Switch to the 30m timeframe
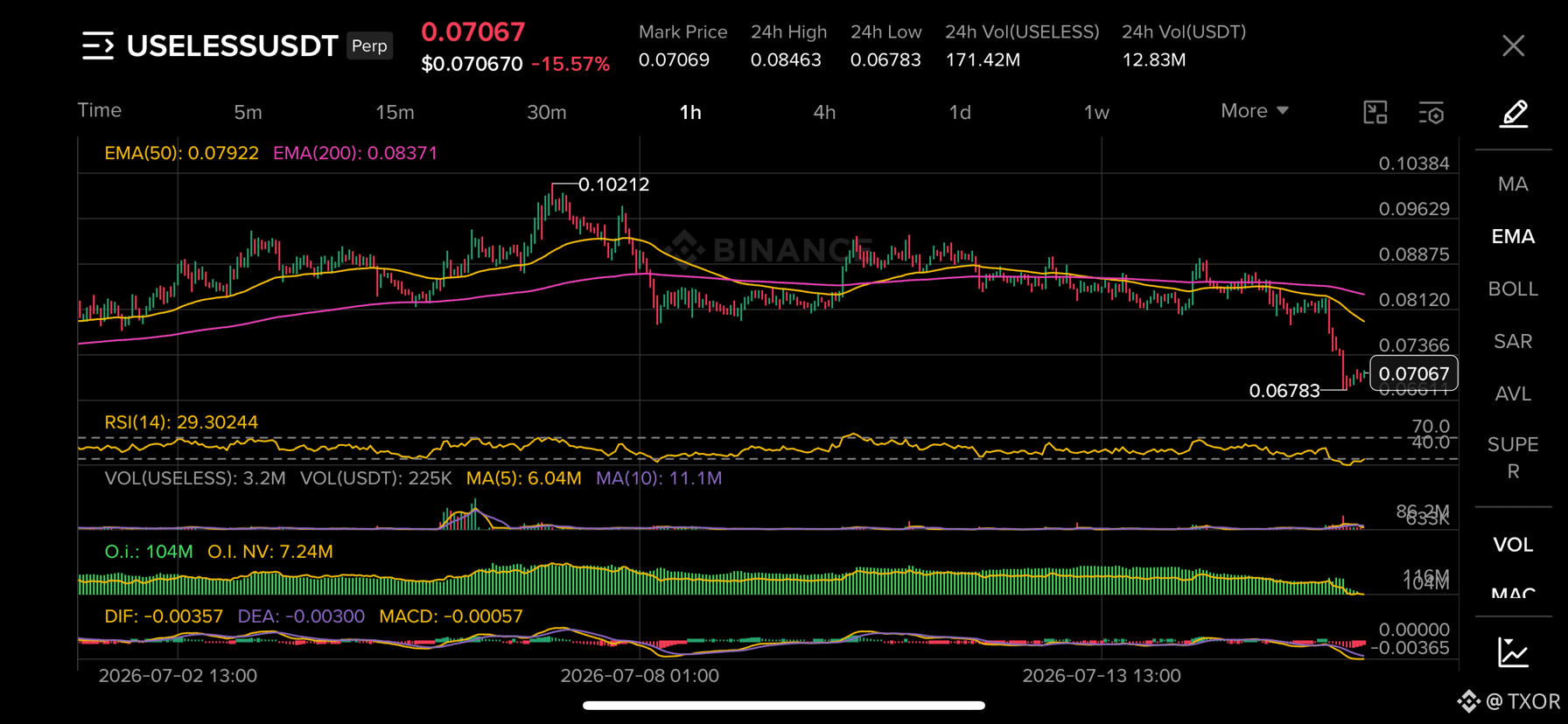Viewport: 1568px width, 724px height. 547,112
